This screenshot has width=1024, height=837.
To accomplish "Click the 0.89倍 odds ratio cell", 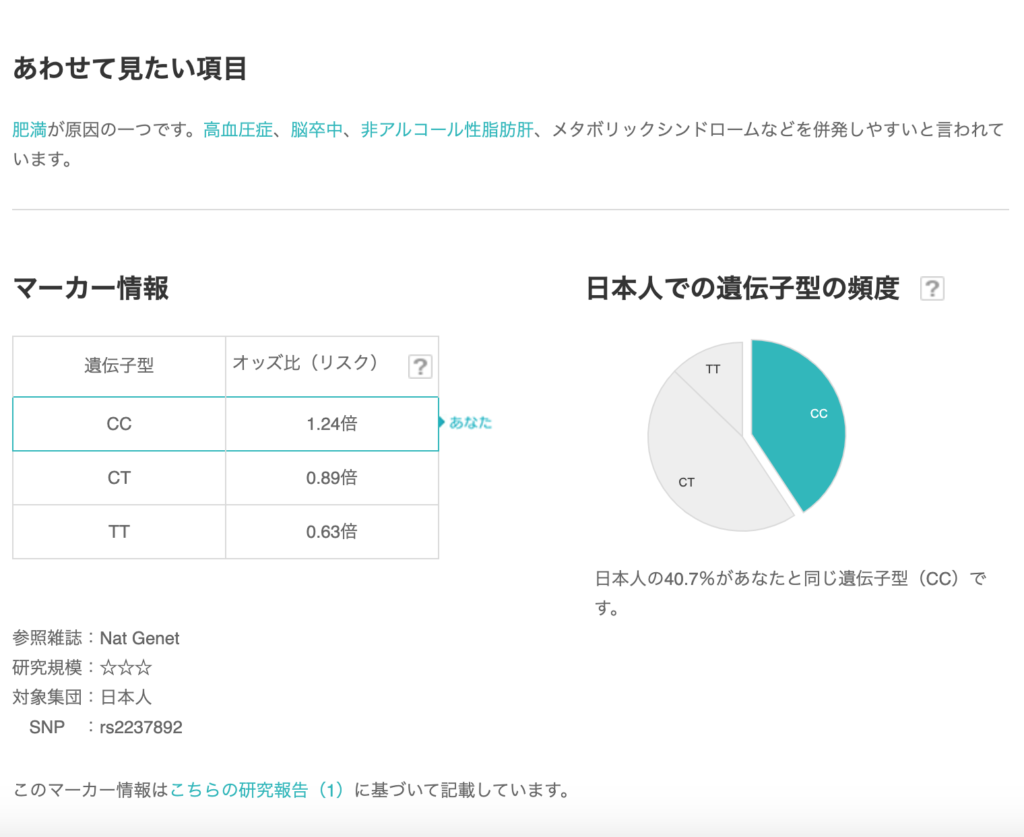I will [x=331, y=478].
